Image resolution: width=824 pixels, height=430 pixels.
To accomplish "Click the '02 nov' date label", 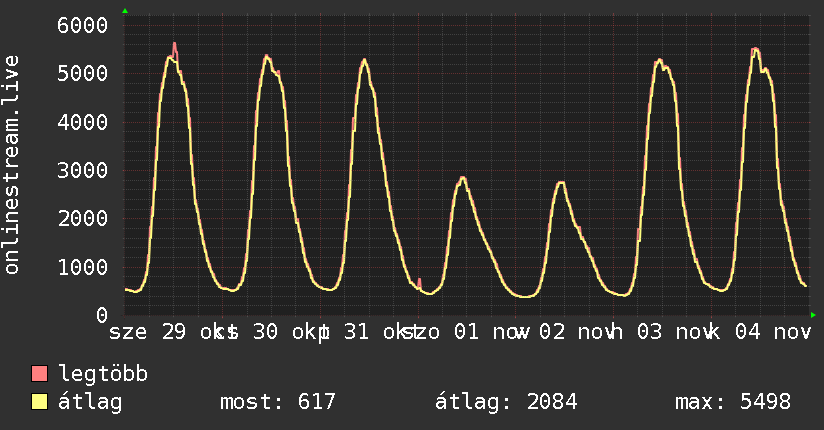I will 577,332.
